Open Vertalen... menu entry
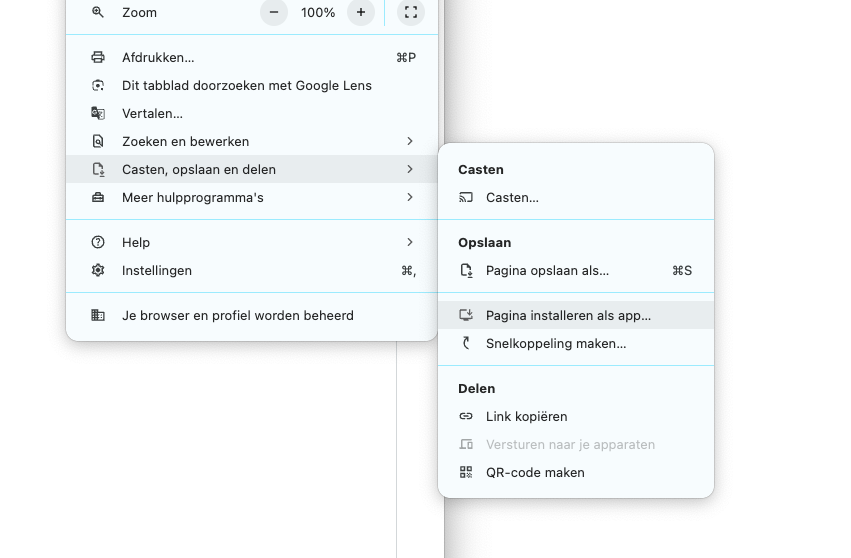This screenshot has height=558, width=851. coord(252,113)
